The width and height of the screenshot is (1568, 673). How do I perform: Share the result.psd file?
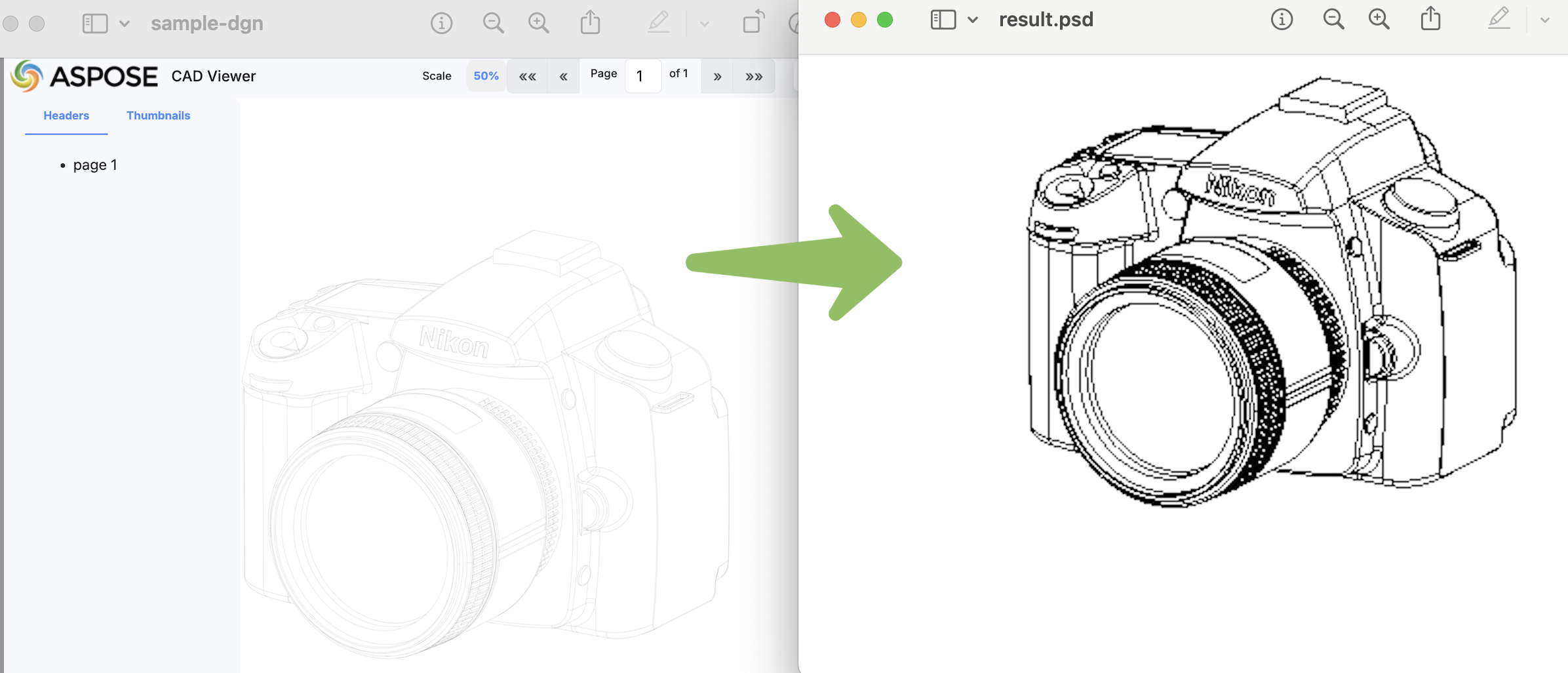pyautogui.click(x=1430, y=19)
